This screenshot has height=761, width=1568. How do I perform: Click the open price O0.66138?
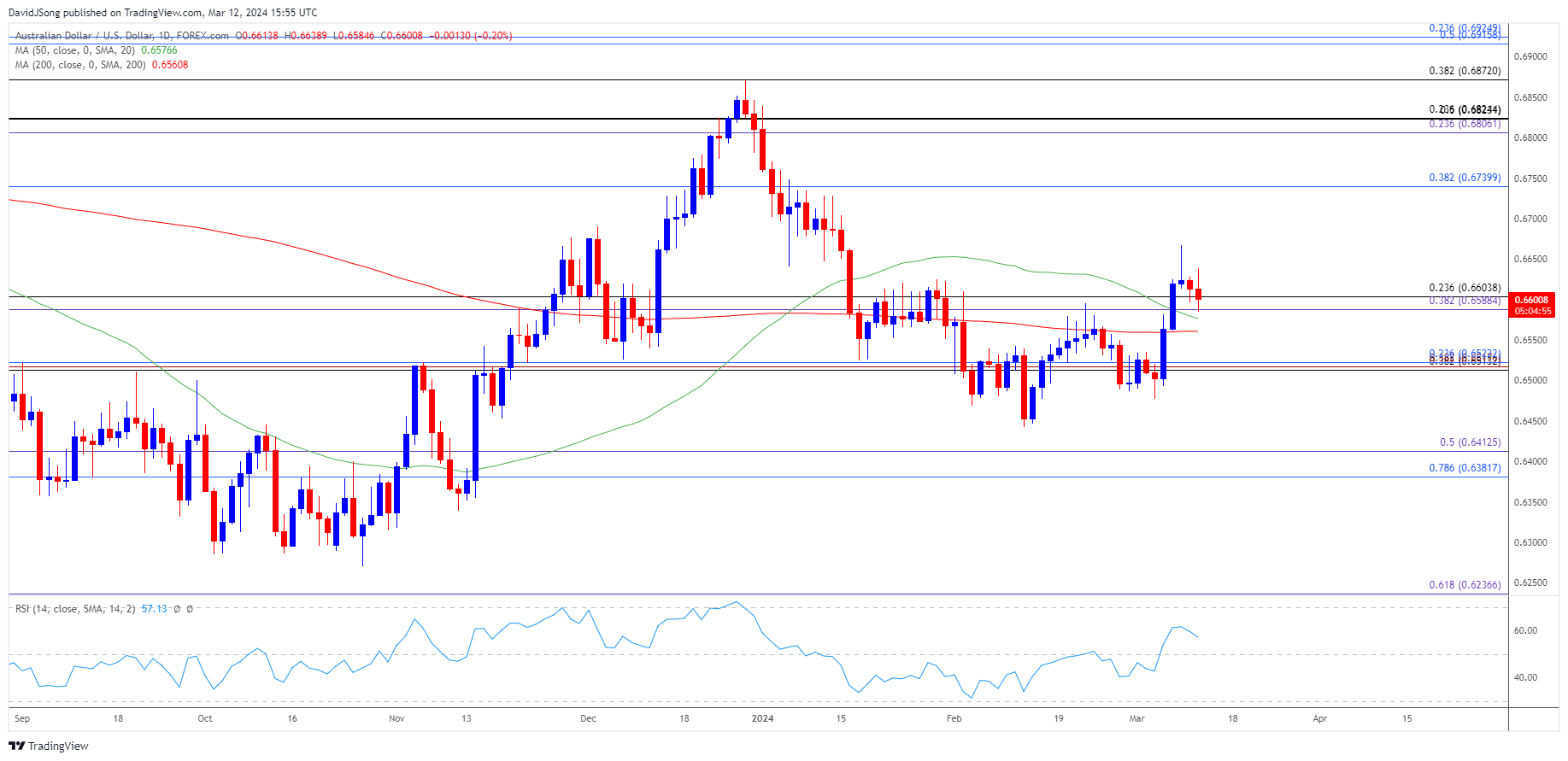click(256, 36)
